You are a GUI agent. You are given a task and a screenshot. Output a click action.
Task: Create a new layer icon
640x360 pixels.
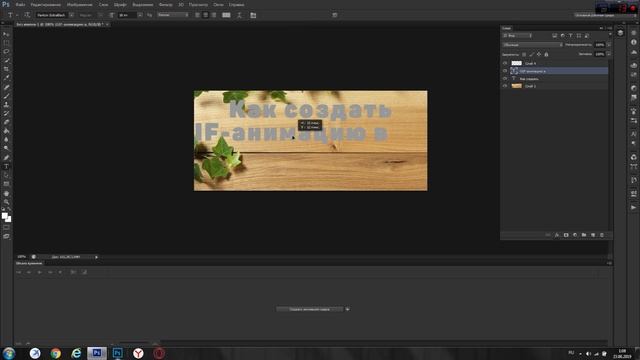(593, 235)
